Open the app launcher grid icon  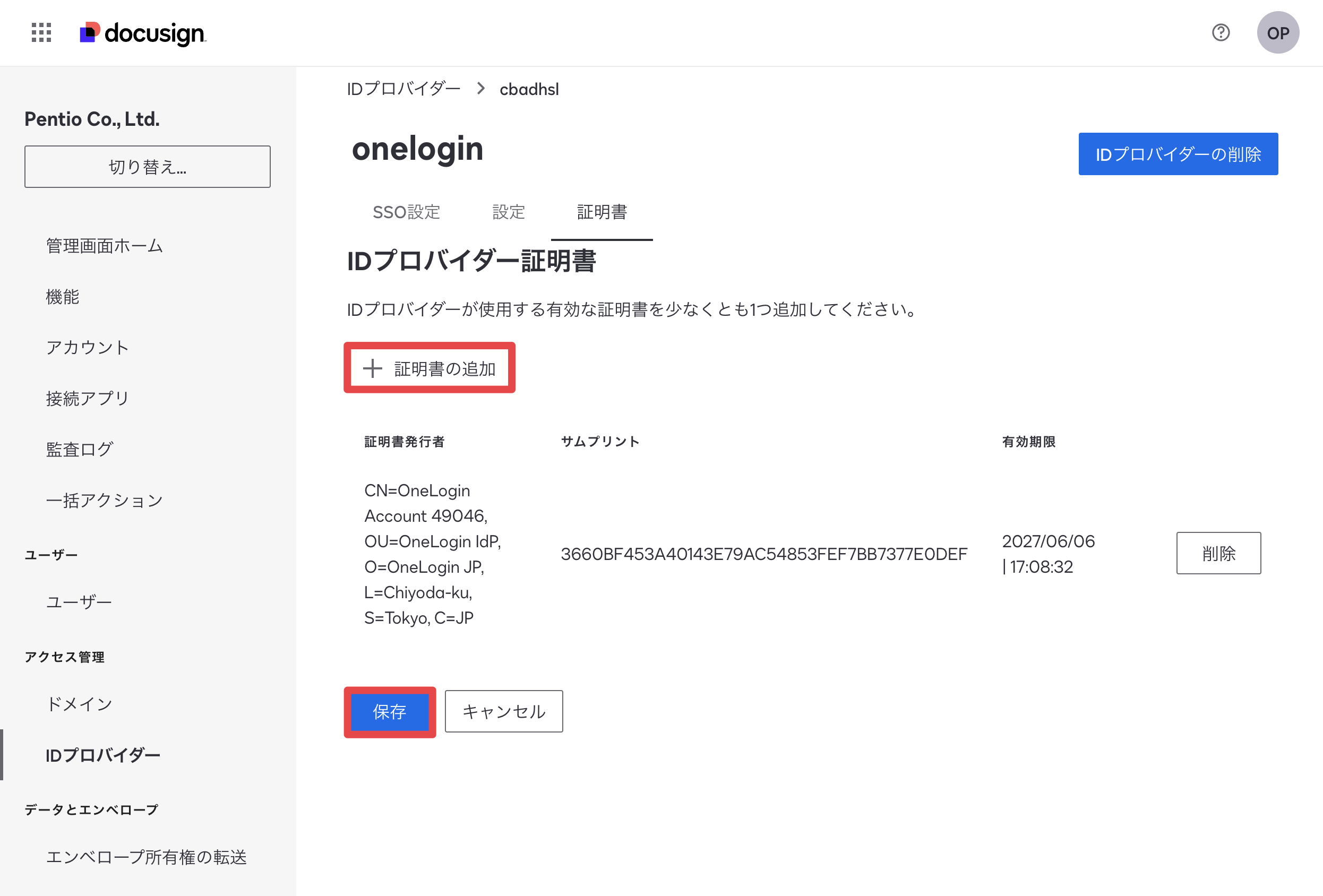[41, 33]
